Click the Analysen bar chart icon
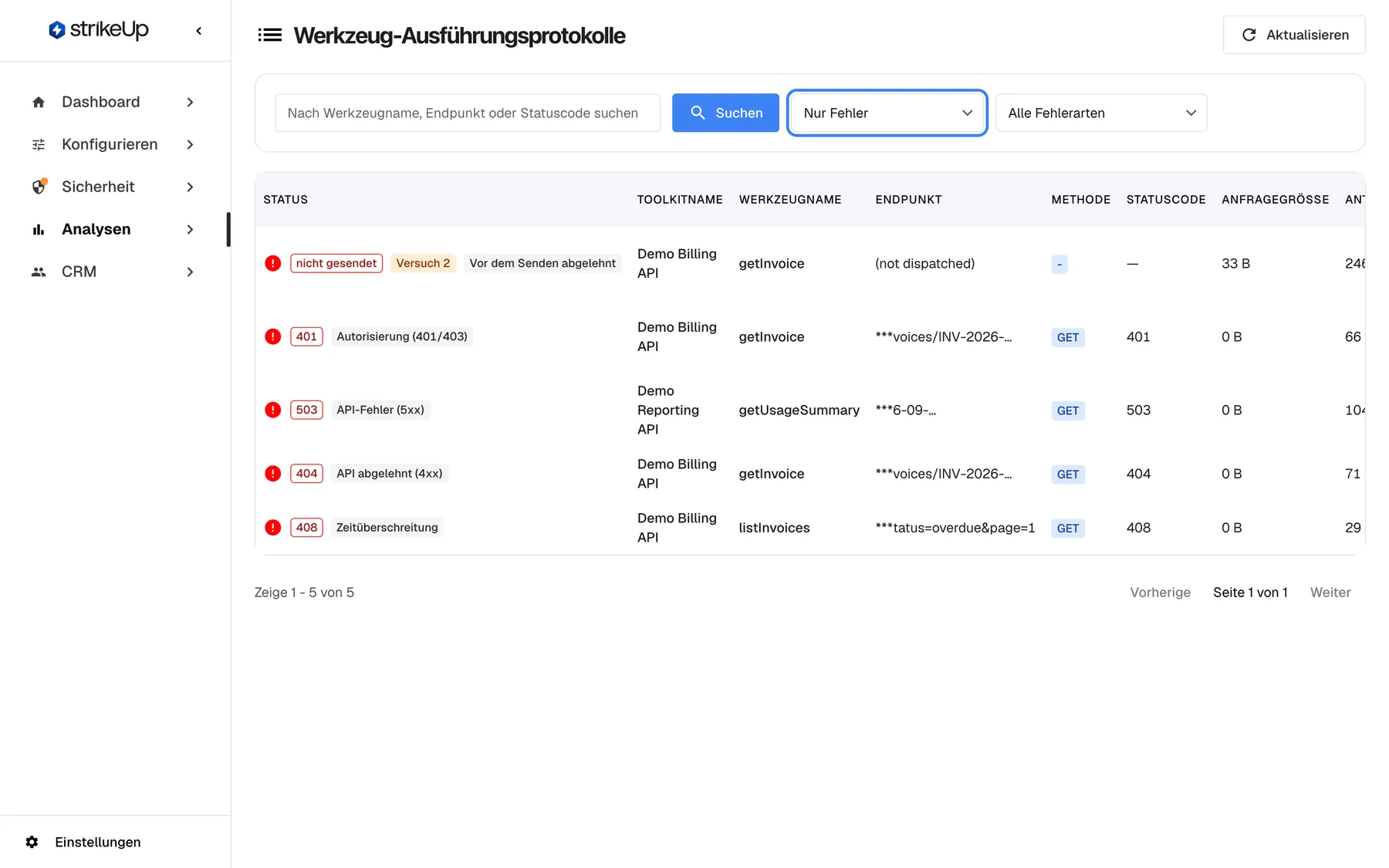Viewport: 1389px width, 868px height. tap(39, 229)
